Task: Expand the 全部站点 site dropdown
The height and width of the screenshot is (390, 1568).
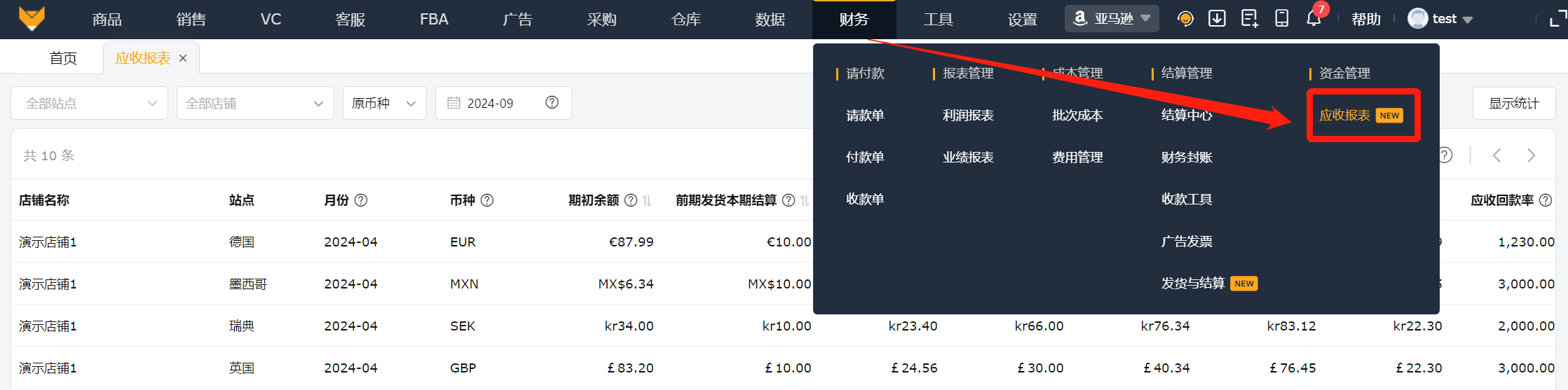Action: 89,104
